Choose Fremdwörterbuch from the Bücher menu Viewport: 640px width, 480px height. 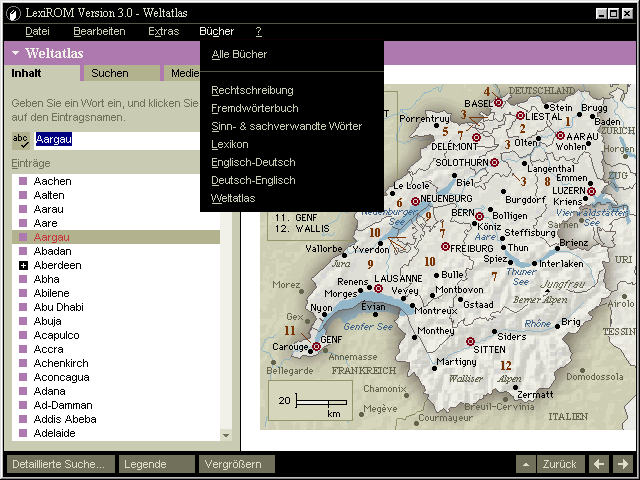[x=255, y=108]
